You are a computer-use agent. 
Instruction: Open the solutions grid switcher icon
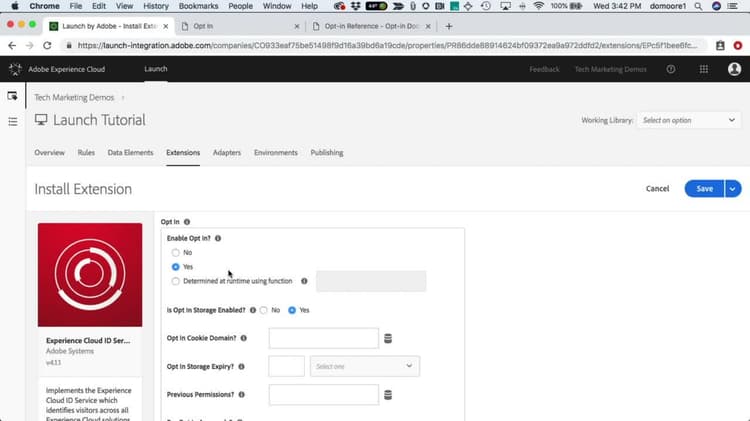point(704,69)
